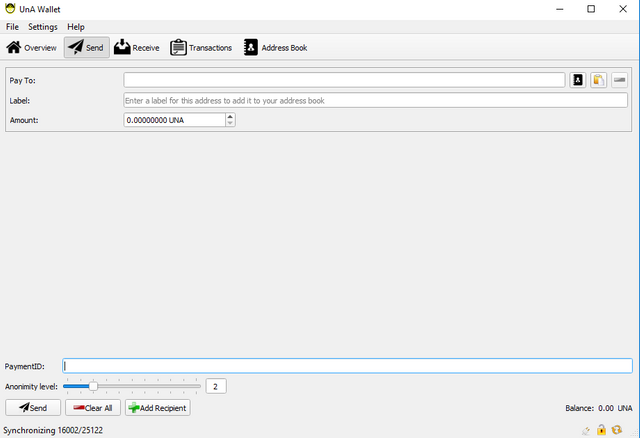Click the synchronization status icon
This screenshot has width=640, height=438.
coord(616,430)
